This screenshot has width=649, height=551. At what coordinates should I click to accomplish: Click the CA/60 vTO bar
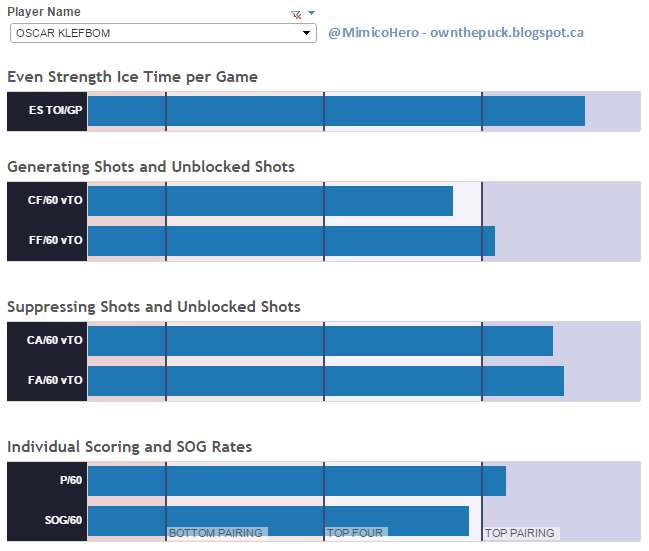(x=320, y=341)
